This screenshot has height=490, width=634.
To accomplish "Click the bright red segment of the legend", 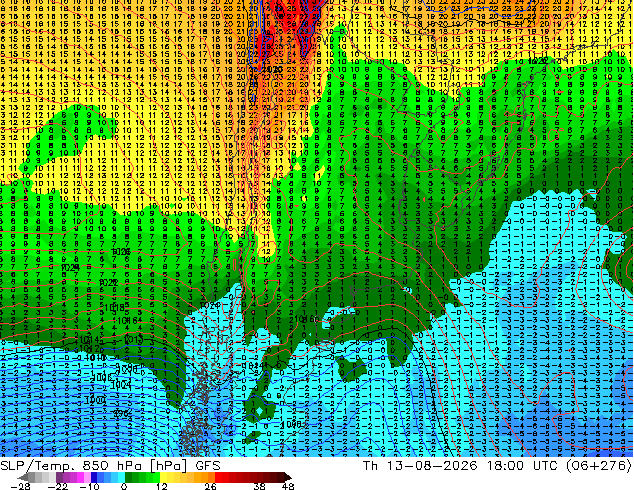I will (x=218, y=477).
